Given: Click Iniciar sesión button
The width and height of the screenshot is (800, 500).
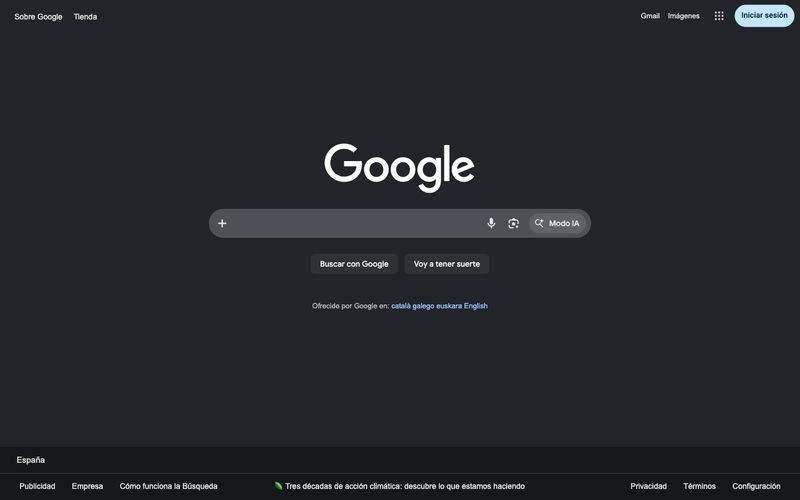Looking at the screenshot, I should pyautogui.click(x=764, y=15).
